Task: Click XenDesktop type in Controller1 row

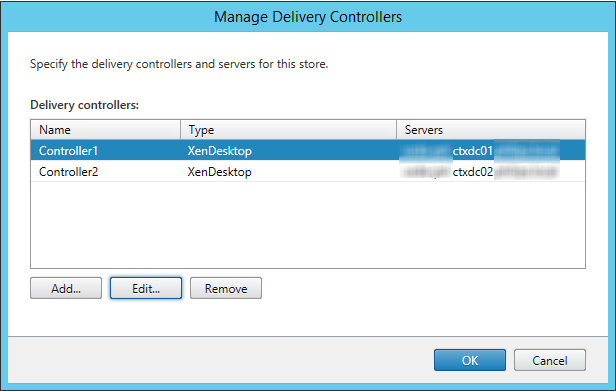Action: click(x=220, y=151)
